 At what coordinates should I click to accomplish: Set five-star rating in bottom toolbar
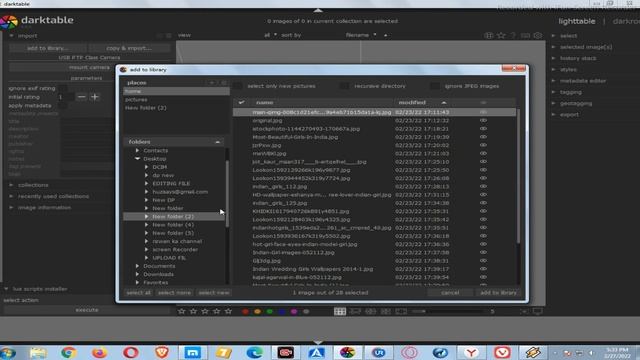point(228,311)
